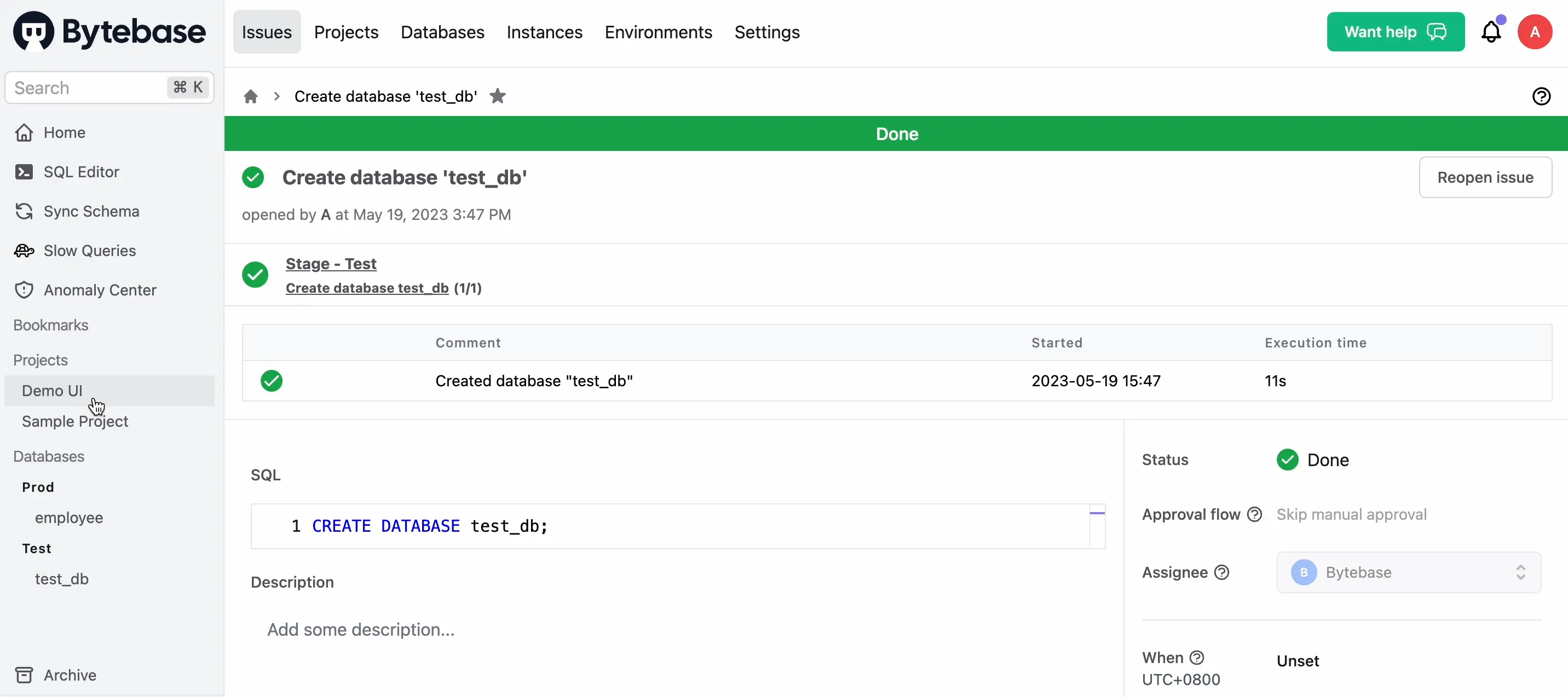The width and height of the screenshot is (1568, 697).
Task: Open the Stage - Test link
Action: pos(331,264)
